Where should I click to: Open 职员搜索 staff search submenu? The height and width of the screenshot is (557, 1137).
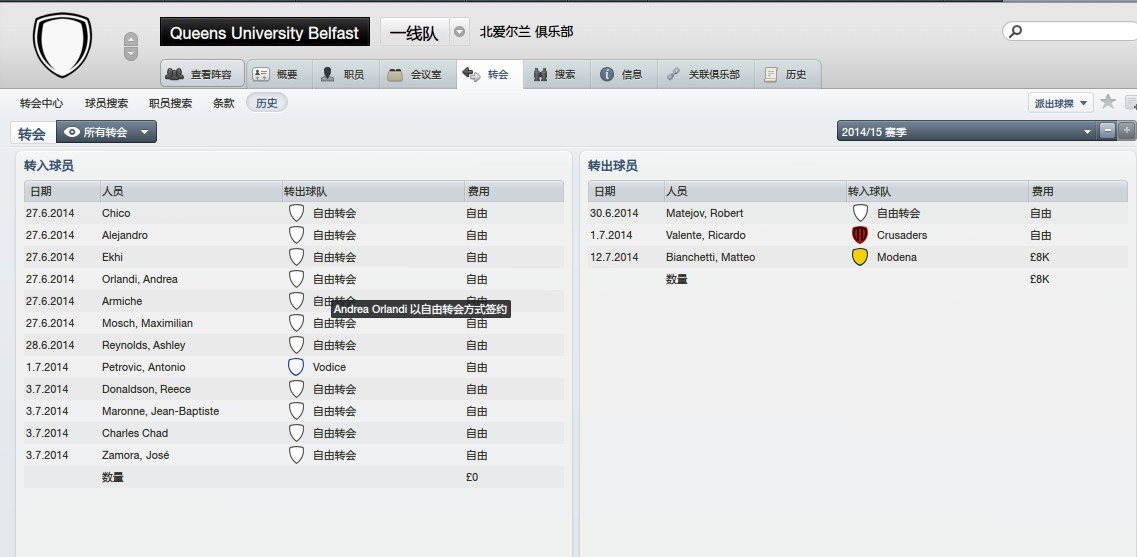point(170,103)
